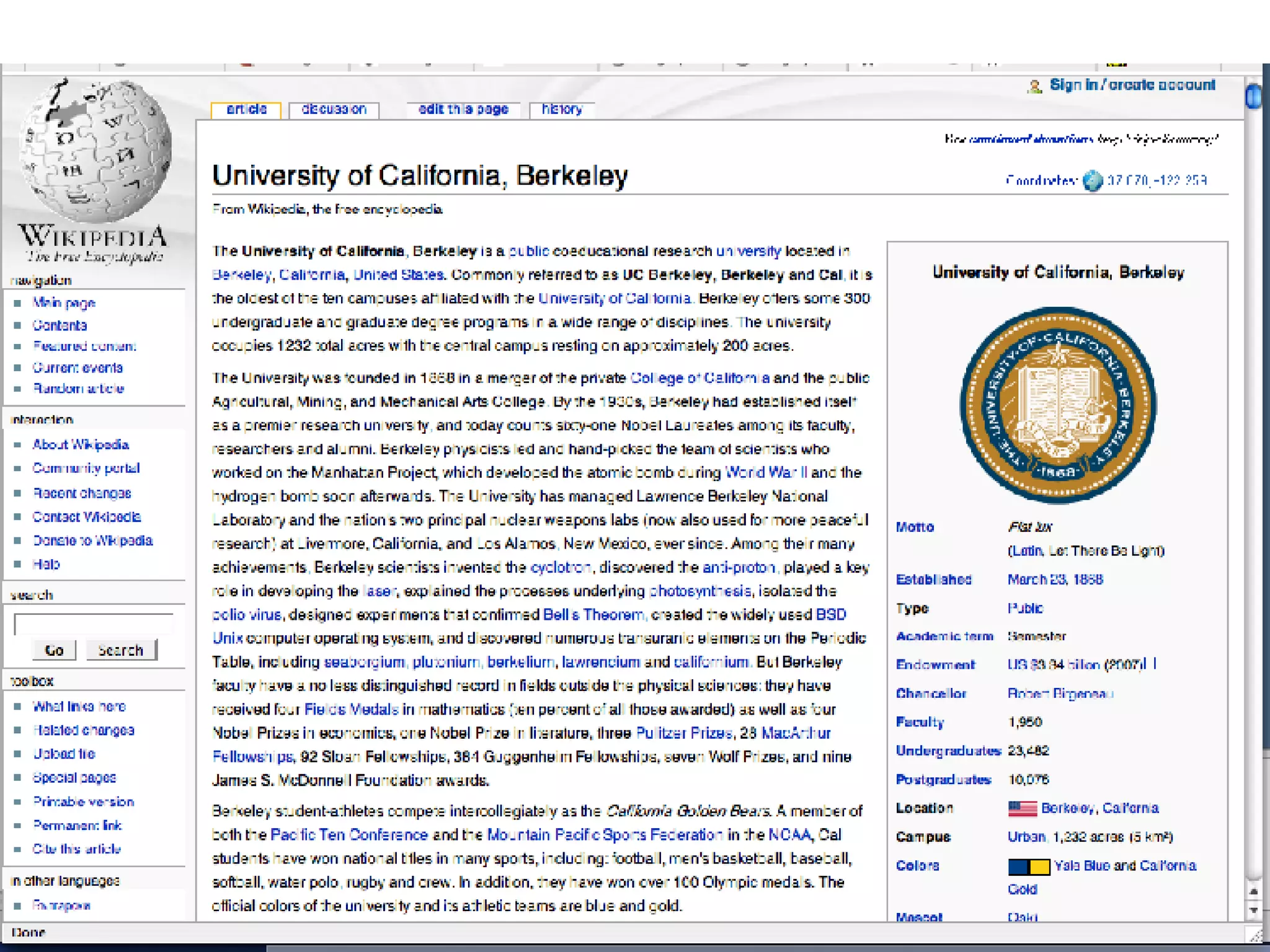Screen dimensions: 1270x952
Task: Follow the College of California link
Action: [x=700, y=379]
